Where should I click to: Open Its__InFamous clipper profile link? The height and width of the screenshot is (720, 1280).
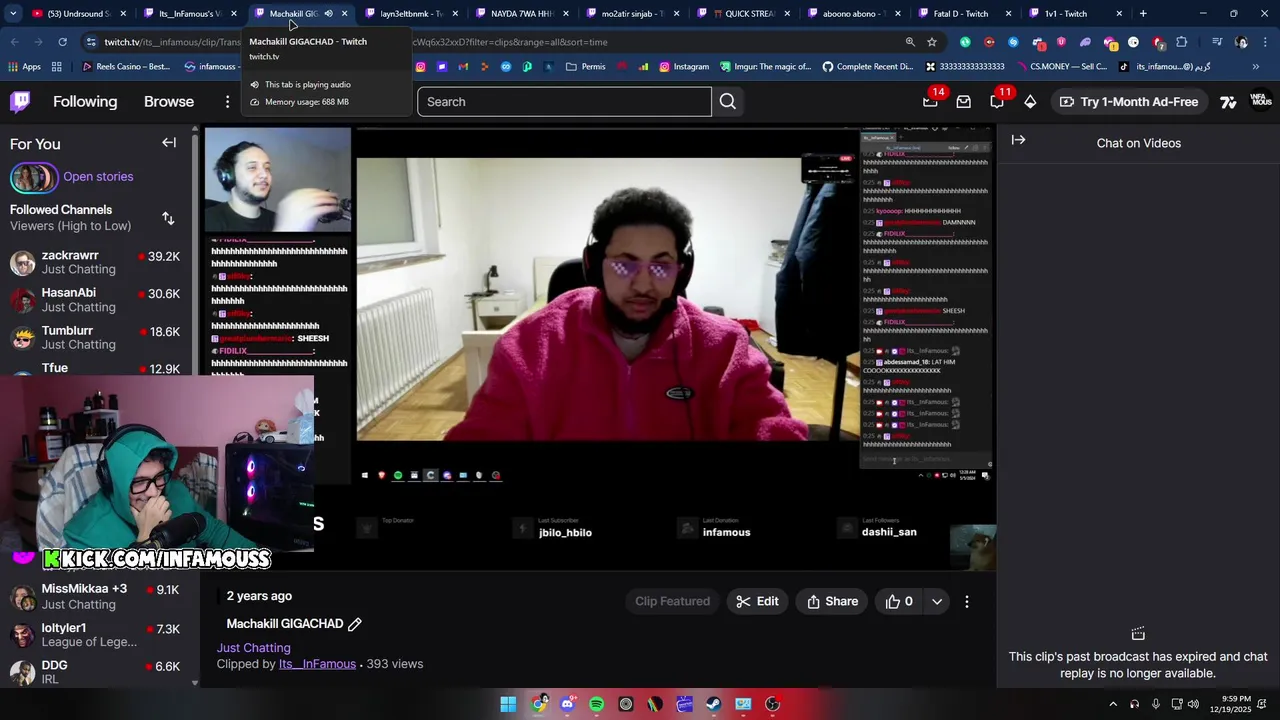click(x=317, y=664)
